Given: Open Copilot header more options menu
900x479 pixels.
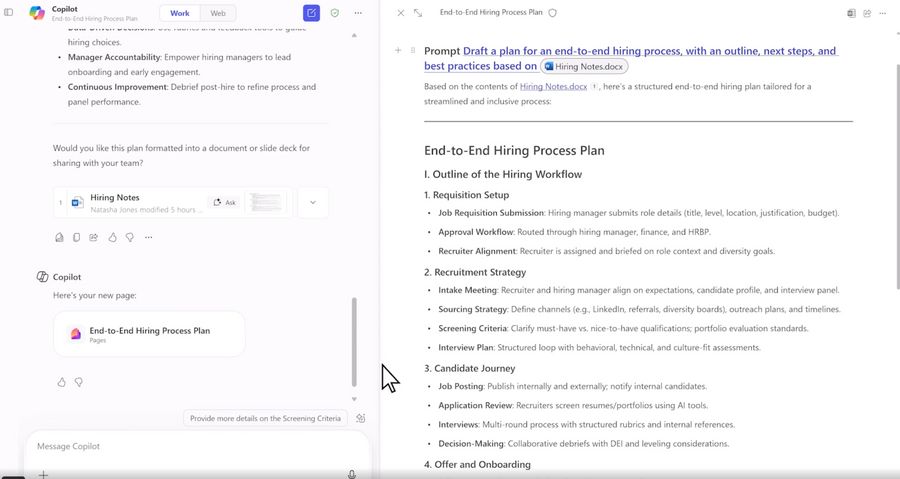Looking at the screenshot, I should (x=358, y=13).
